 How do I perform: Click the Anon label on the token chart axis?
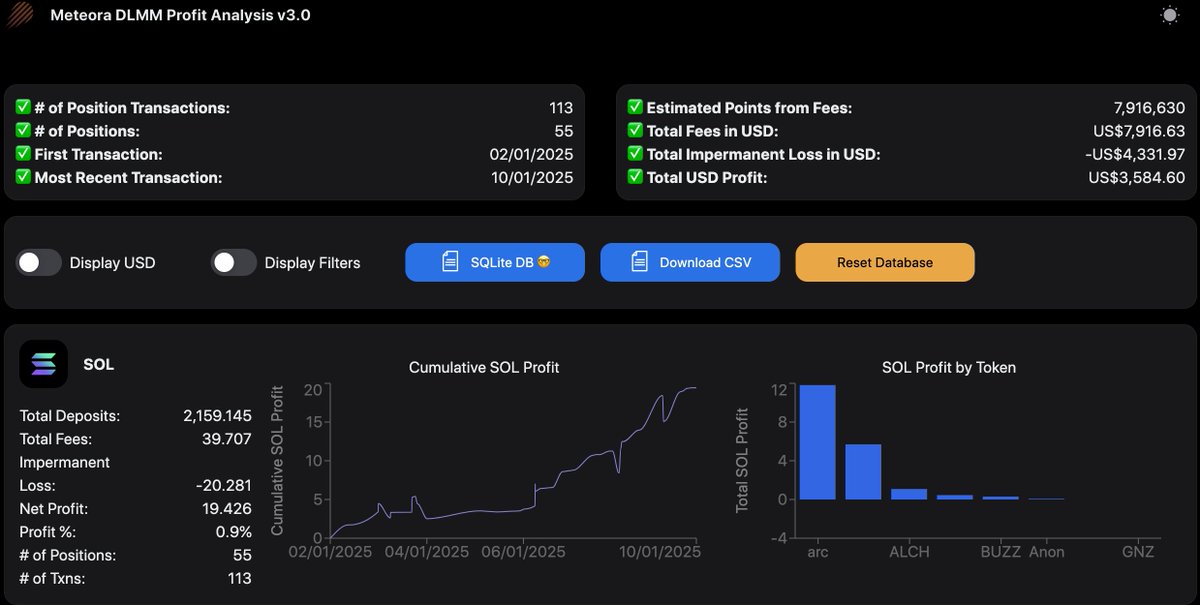point(1047,552)
